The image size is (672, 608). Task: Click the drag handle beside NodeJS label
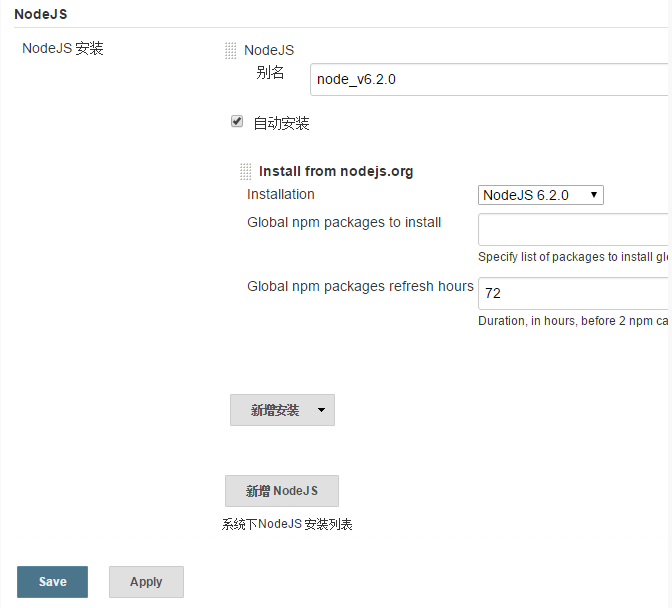click(x=231, y=50)
